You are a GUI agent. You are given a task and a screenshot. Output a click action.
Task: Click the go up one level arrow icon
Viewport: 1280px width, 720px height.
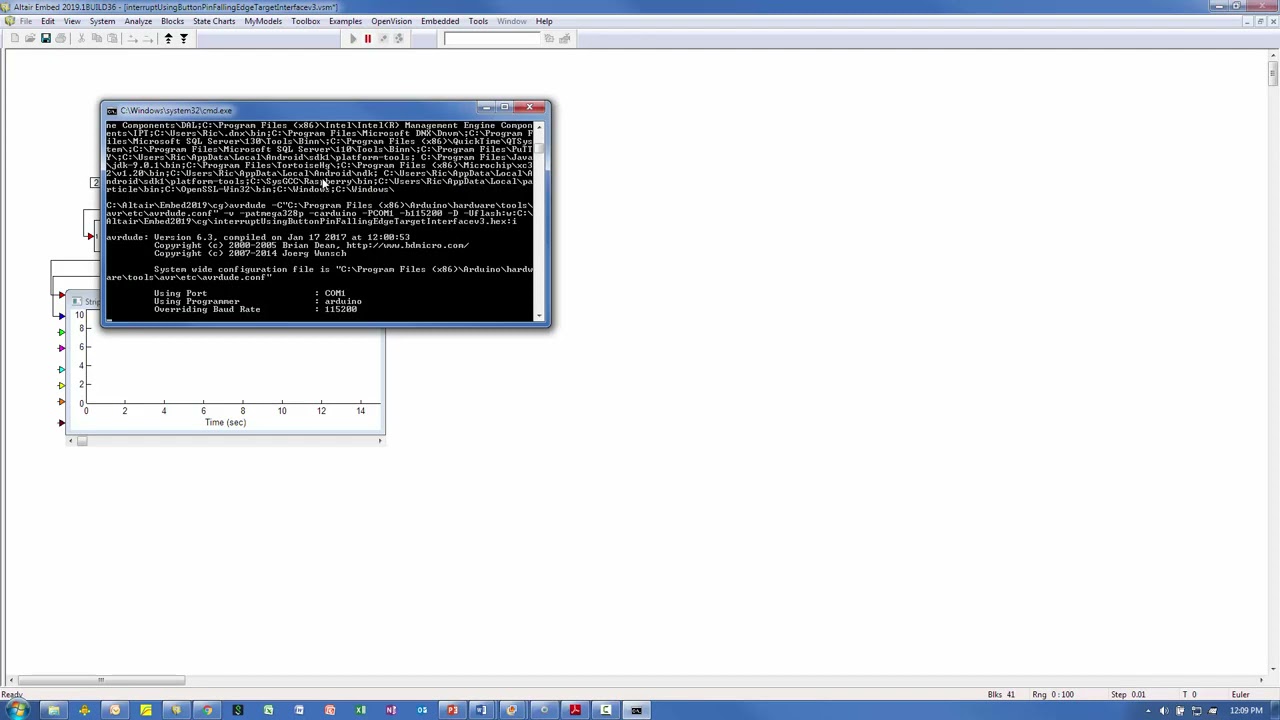(x=168, y=38)
